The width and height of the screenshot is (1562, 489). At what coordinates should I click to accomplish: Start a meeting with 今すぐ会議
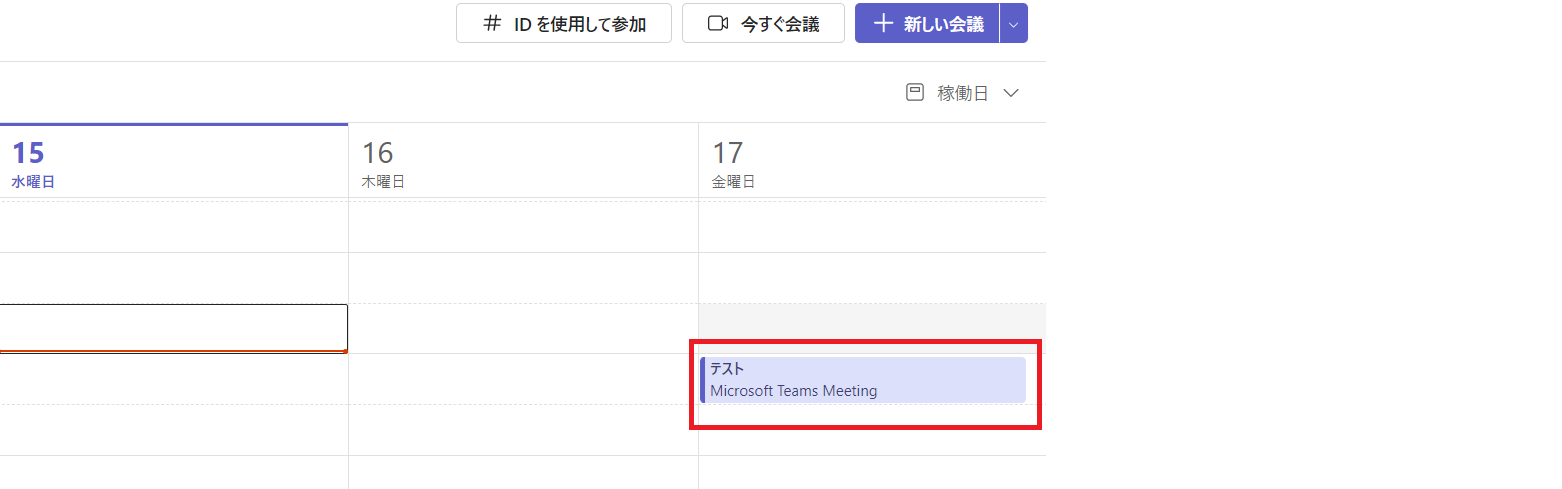(x=763, y=23)
